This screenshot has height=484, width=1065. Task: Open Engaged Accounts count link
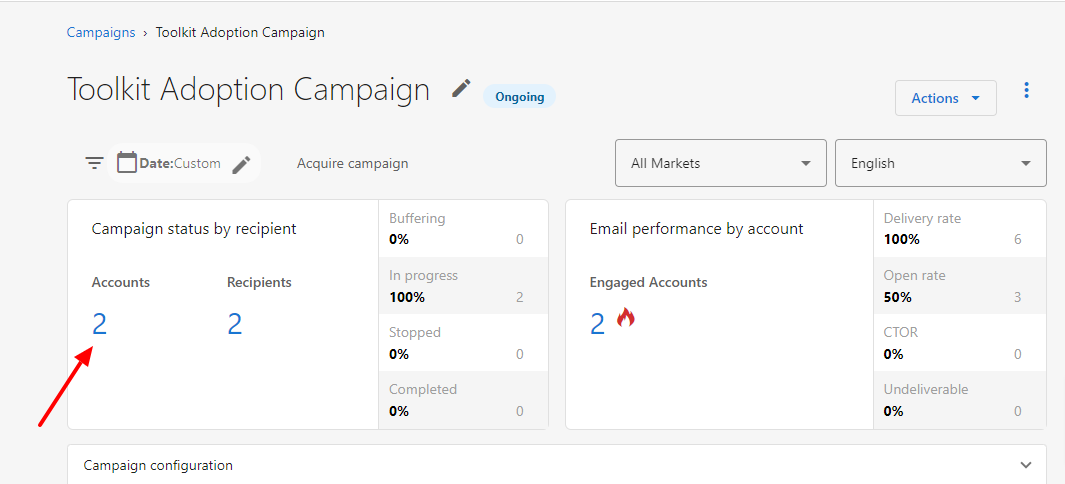[x=597, y=324]
